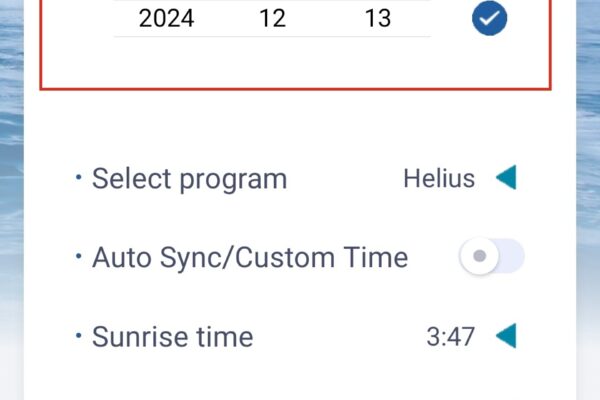Click the Select program row label

[189, 179]
